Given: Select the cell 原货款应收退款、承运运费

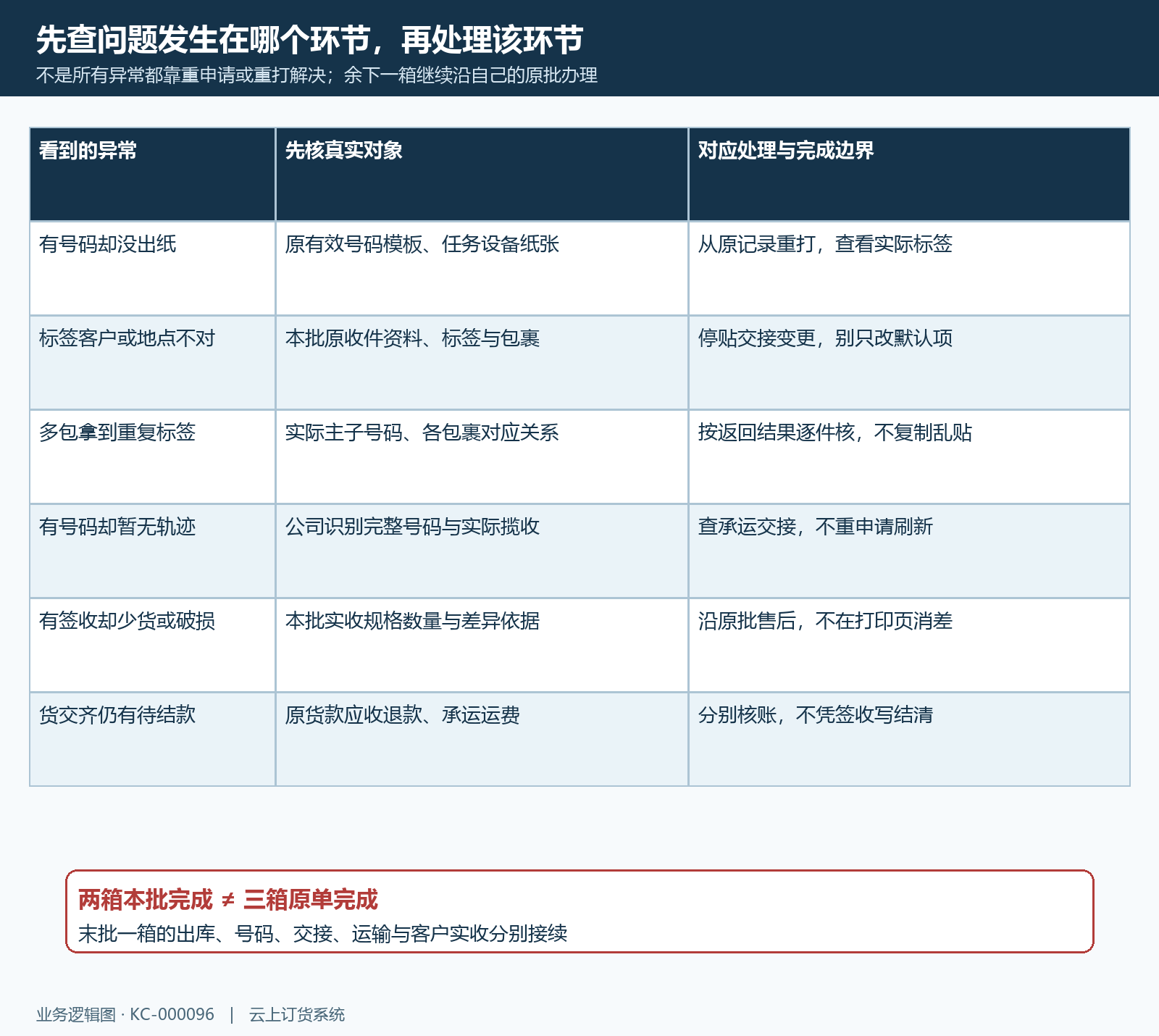Looking at the screenshot, I should pyautogui.click(x=482, y=739).
